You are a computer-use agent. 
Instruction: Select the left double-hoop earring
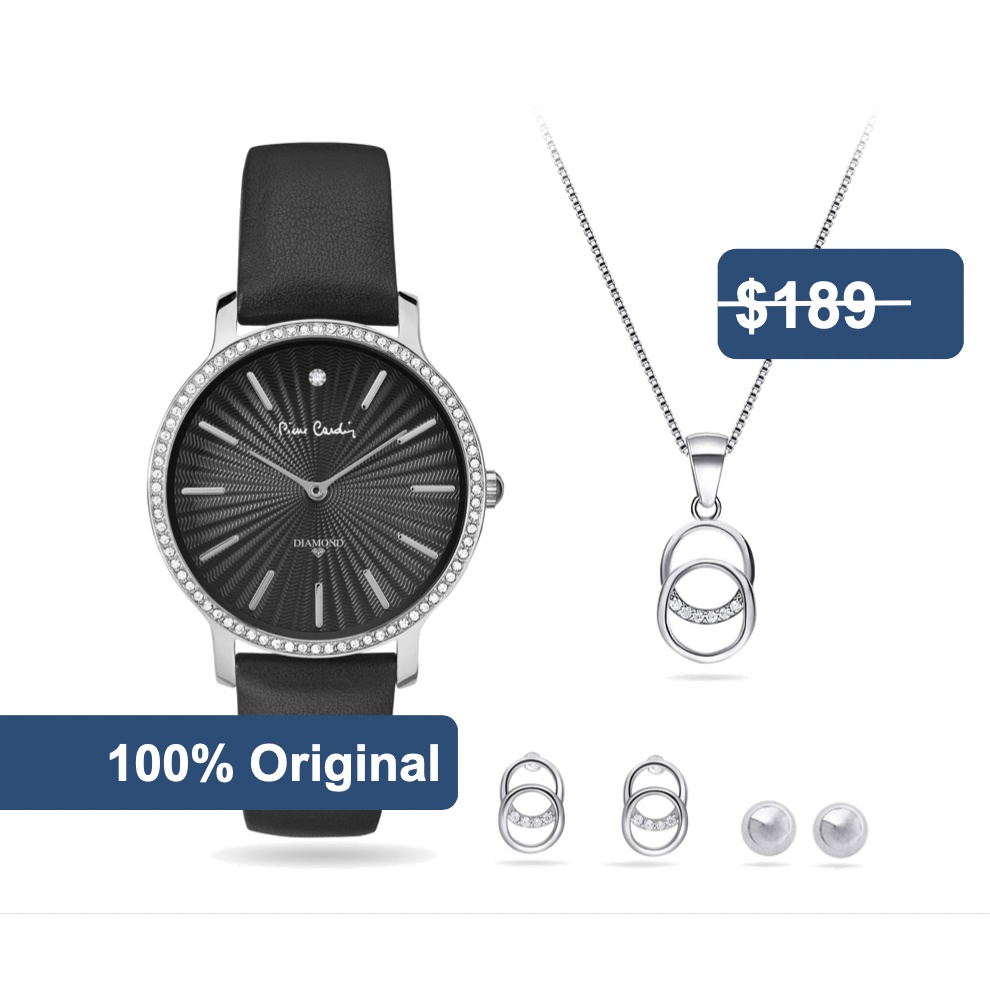click(532, 802)
